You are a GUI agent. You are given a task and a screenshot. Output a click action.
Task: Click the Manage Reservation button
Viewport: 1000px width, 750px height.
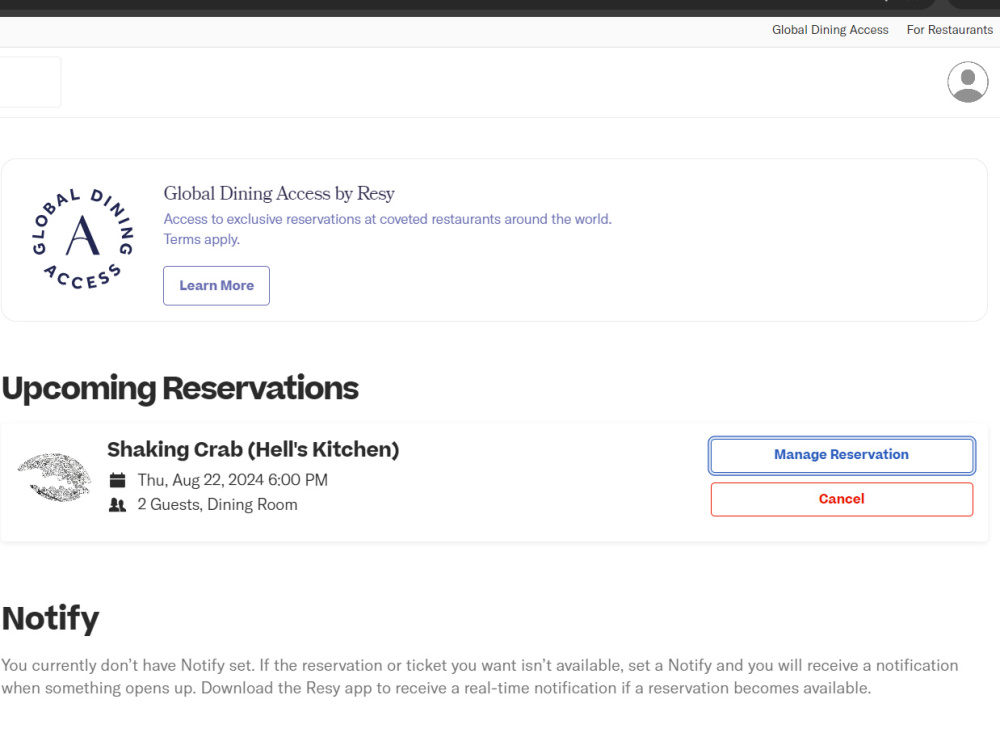click(x=841, y=455)
